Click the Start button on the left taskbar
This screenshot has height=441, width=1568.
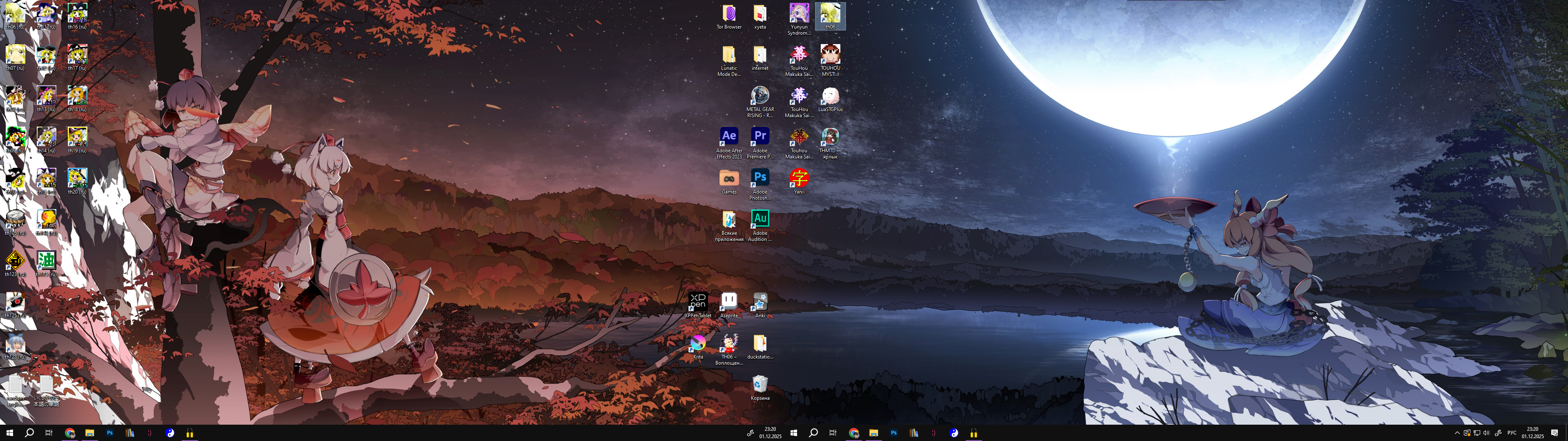[9, 433]
